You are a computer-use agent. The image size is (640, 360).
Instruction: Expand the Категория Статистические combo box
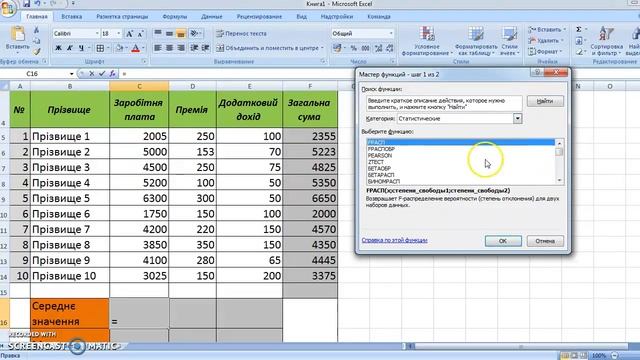click(x=517, y=119)
